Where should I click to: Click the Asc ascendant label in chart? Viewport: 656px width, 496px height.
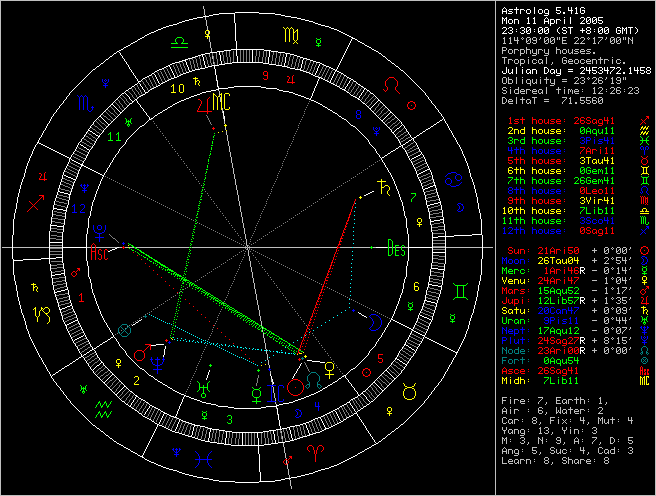[x=99, y=254]
